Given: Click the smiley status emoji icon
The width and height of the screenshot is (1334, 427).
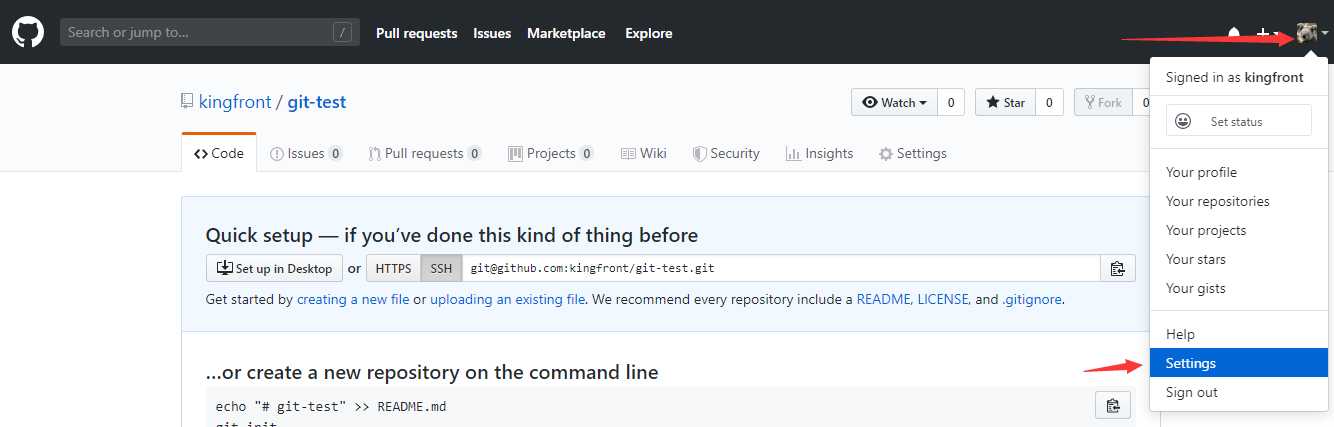Looking at the screenshot, I should [x=1183, y=121].
